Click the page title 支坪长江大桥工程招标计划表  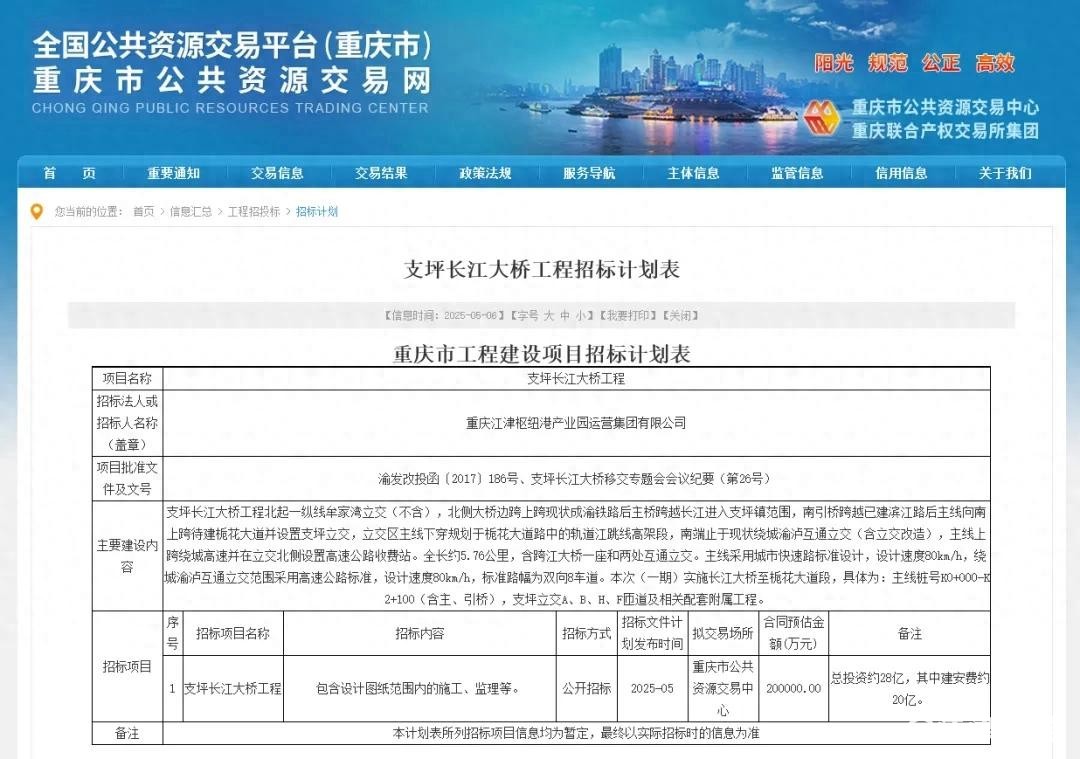click(x=542, y=269)
